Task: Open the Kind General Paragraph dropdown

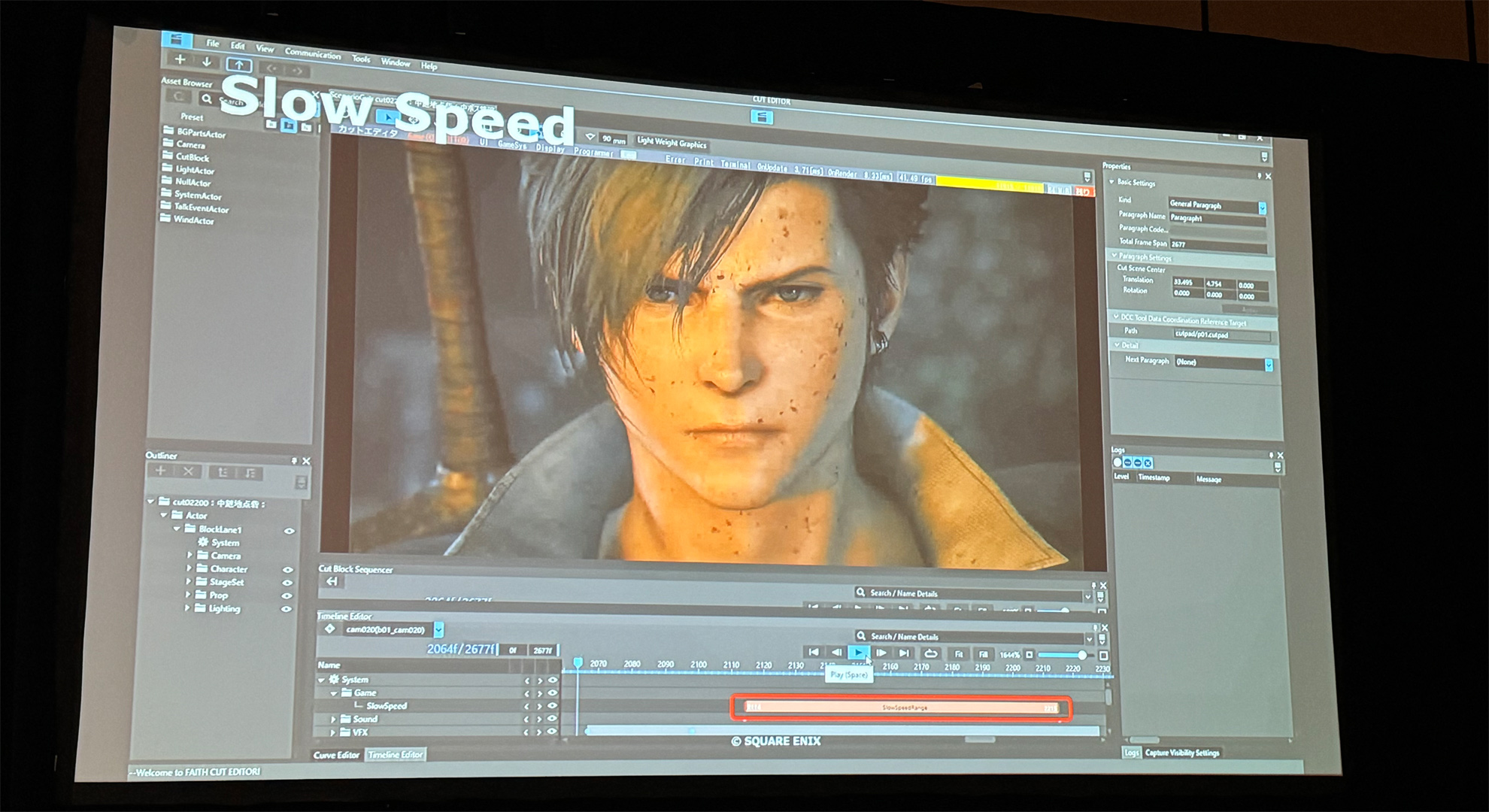Action: click(1262, 208)
